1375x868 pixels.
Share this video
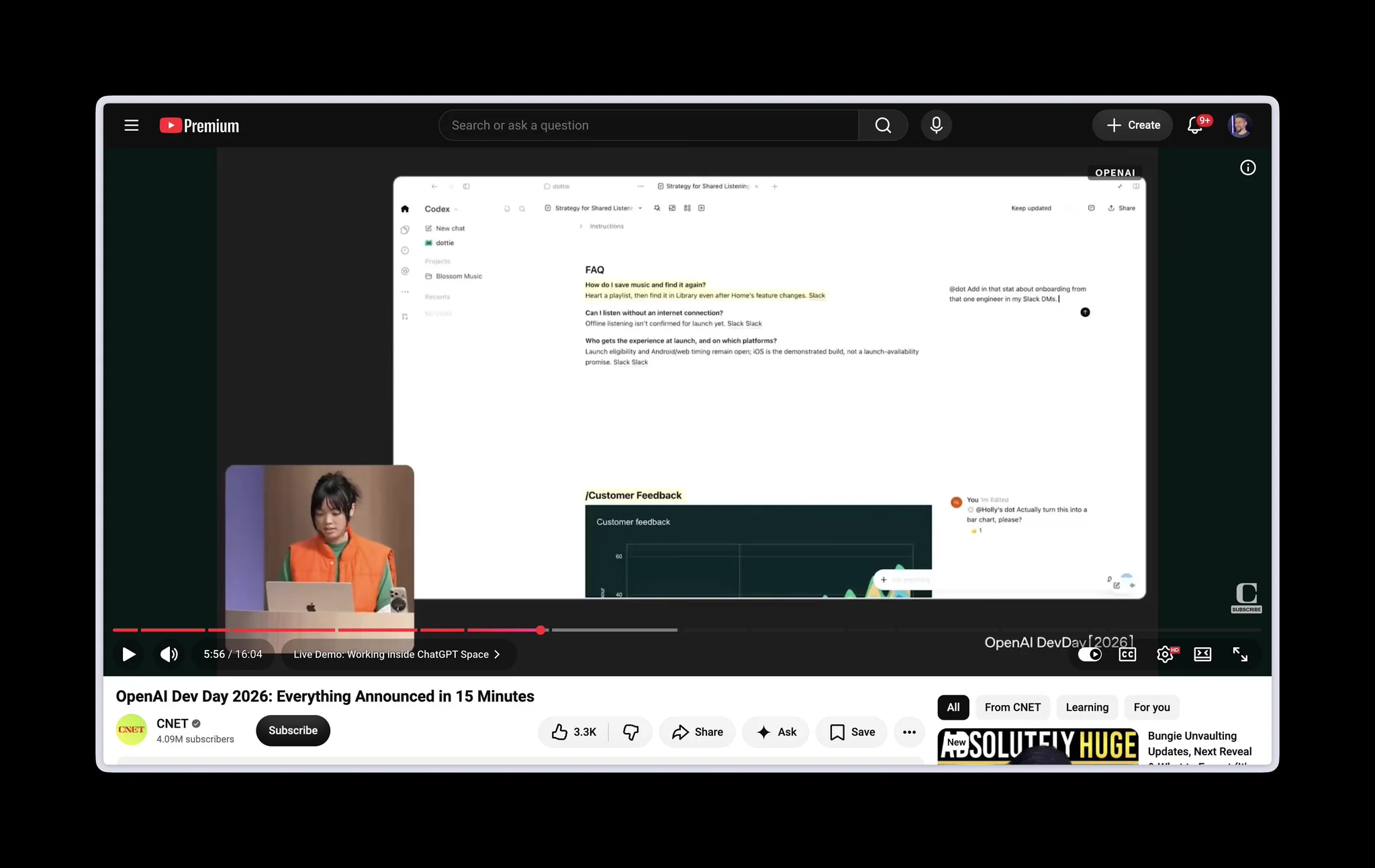pos(698,732)
